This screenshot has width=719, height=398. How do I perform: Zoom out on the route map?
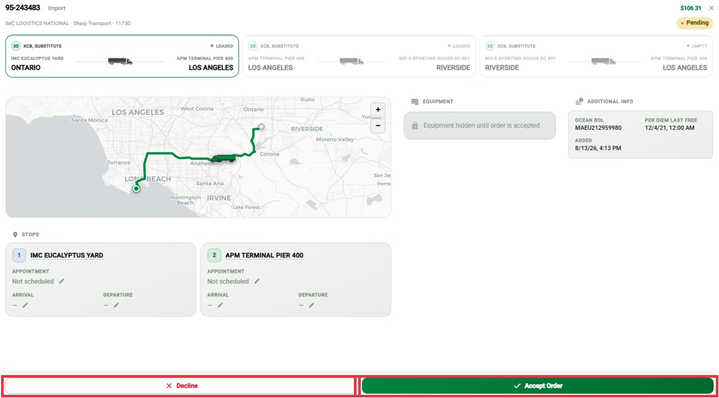point(378,125)
